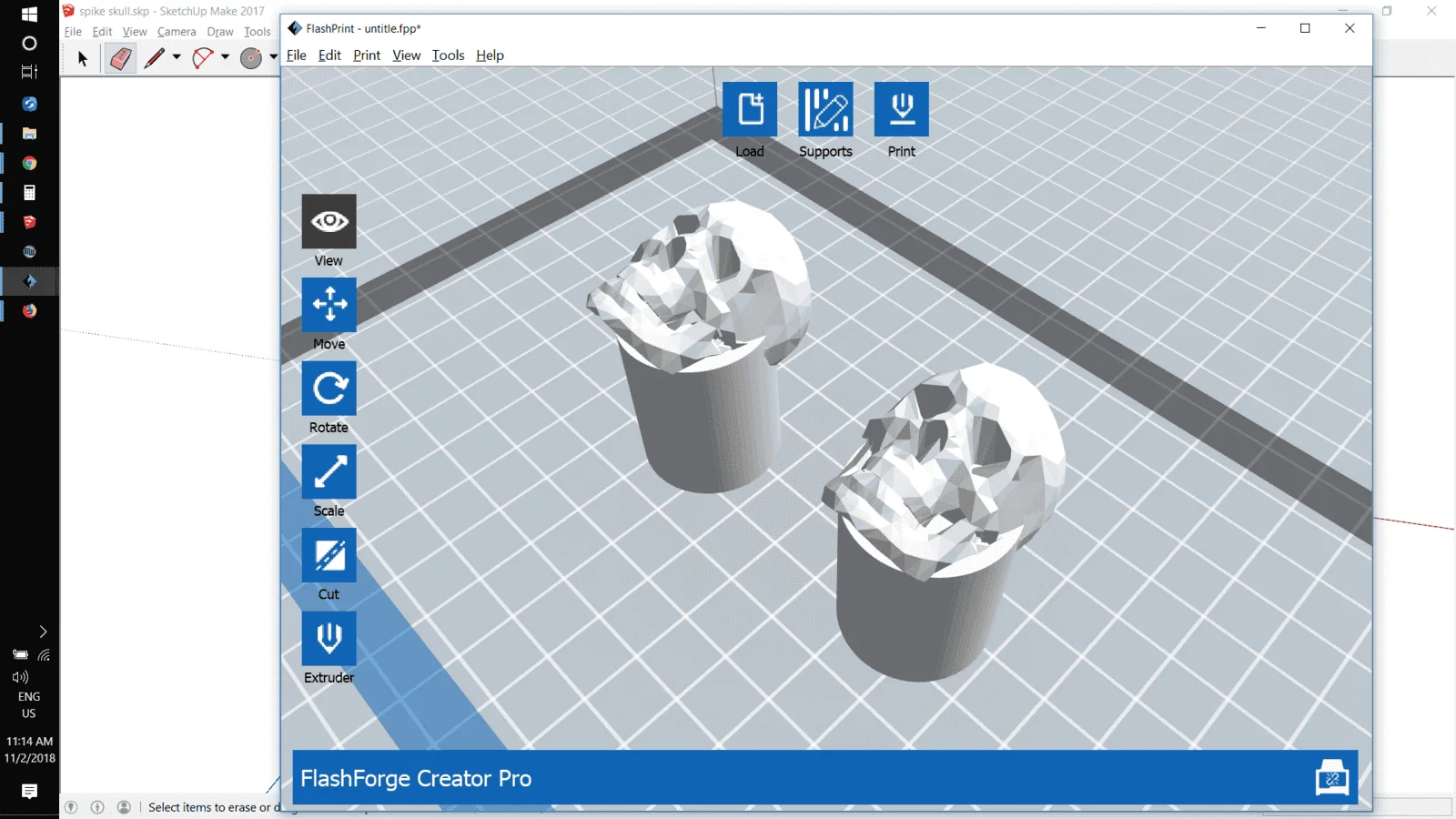Image resolution: width=1456 pixels, height=819 pixels.
Task: Open the Extruder tool
Action: coord(329,639)
